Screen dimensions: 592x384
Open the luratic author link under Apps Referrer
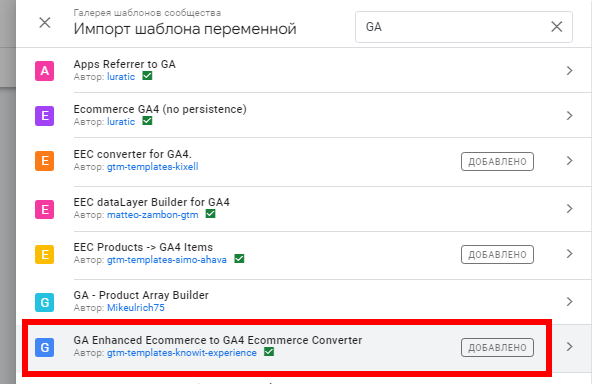click(x=121, y=77)
